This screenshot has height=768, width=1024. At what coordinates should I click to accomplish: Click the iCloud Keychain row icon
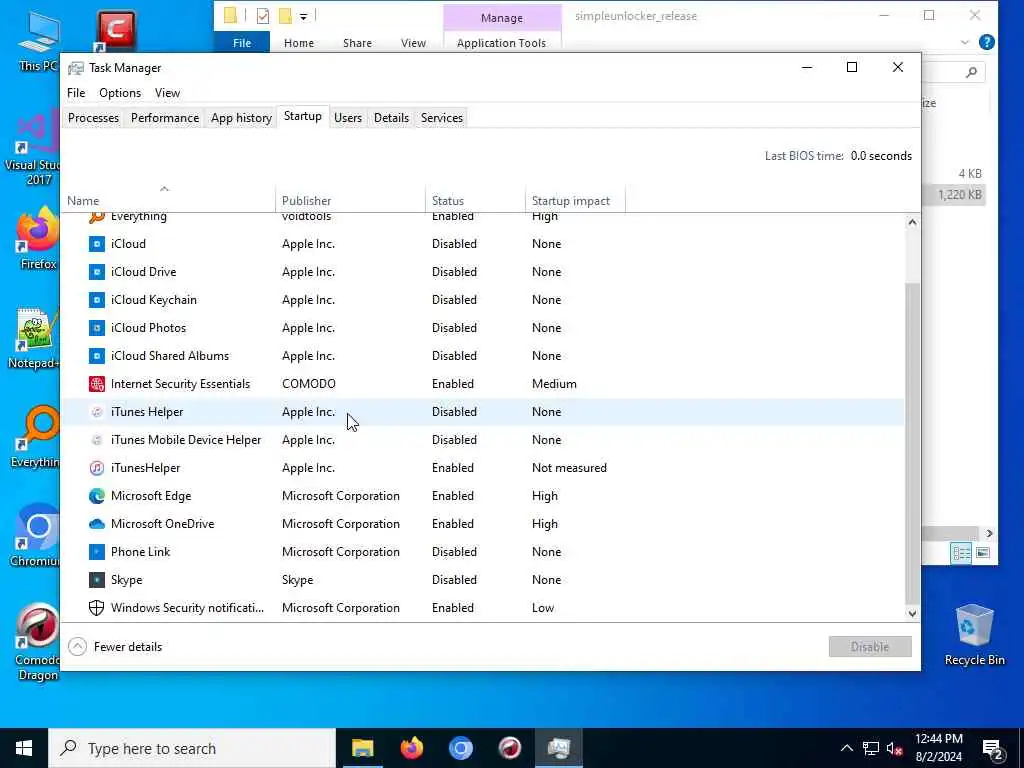point(97,300)
